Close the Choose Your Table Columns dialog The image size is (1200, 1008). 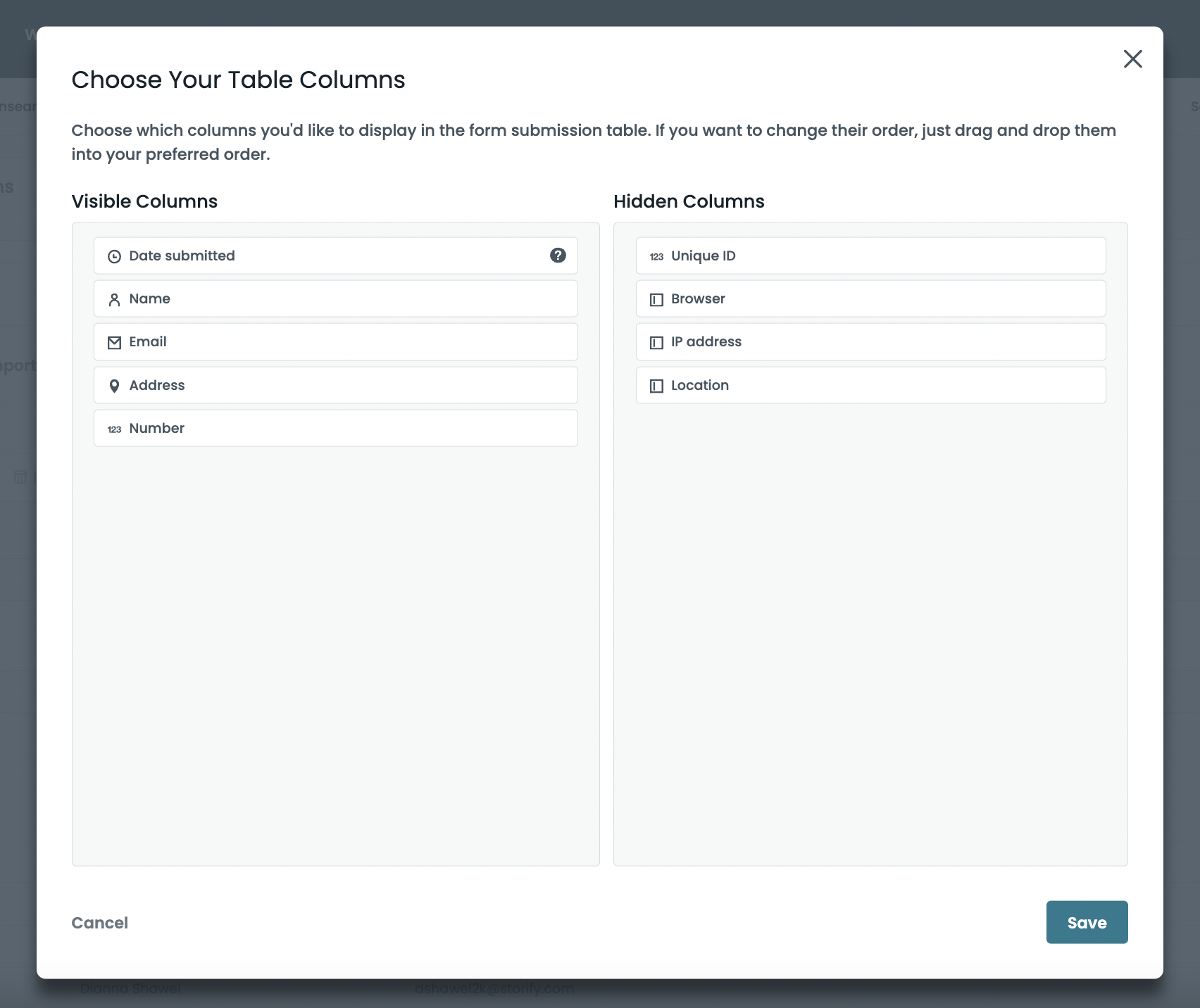(1132, 58)
